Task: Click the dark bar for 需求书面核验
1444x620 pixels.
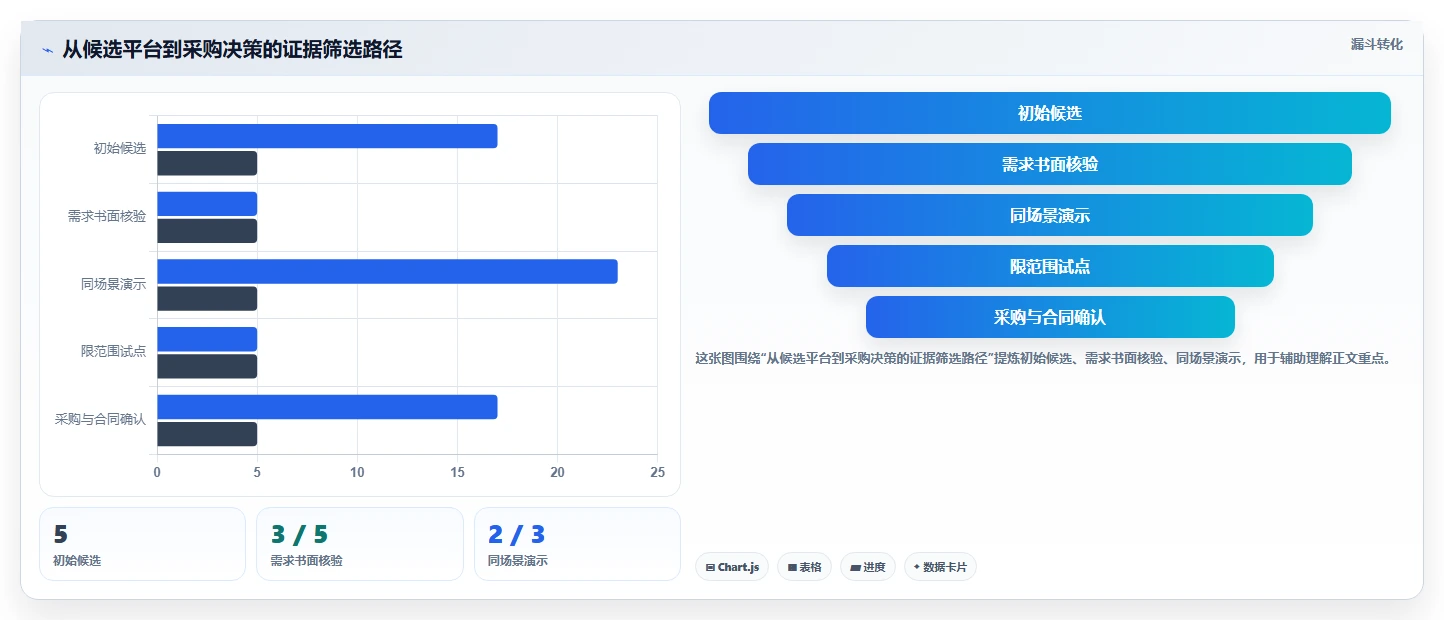Action: click(207, 231)
